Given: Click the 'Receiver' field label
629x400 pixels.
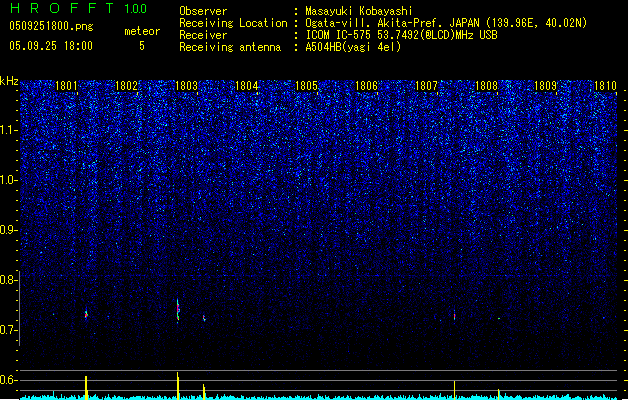Looking at the screenshot, I should click(x=203, y=35).
